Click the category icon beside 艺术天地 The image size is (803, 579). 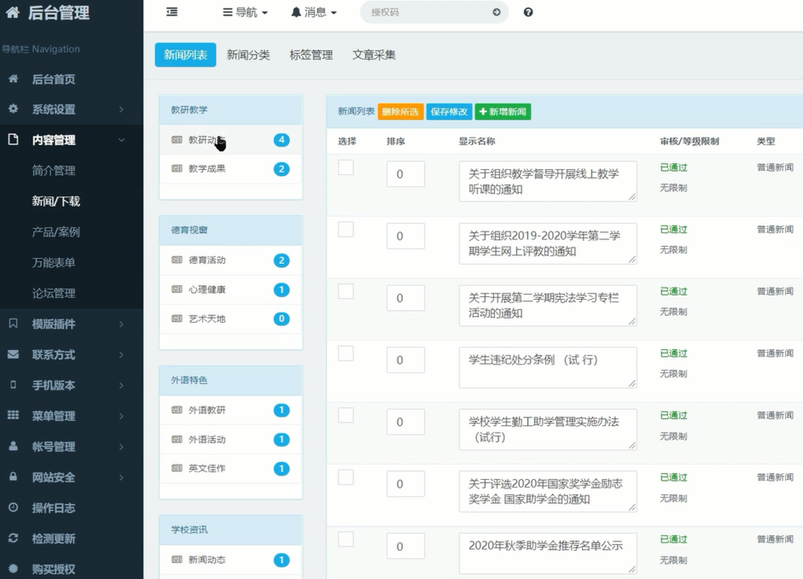(x=177, y=318)
